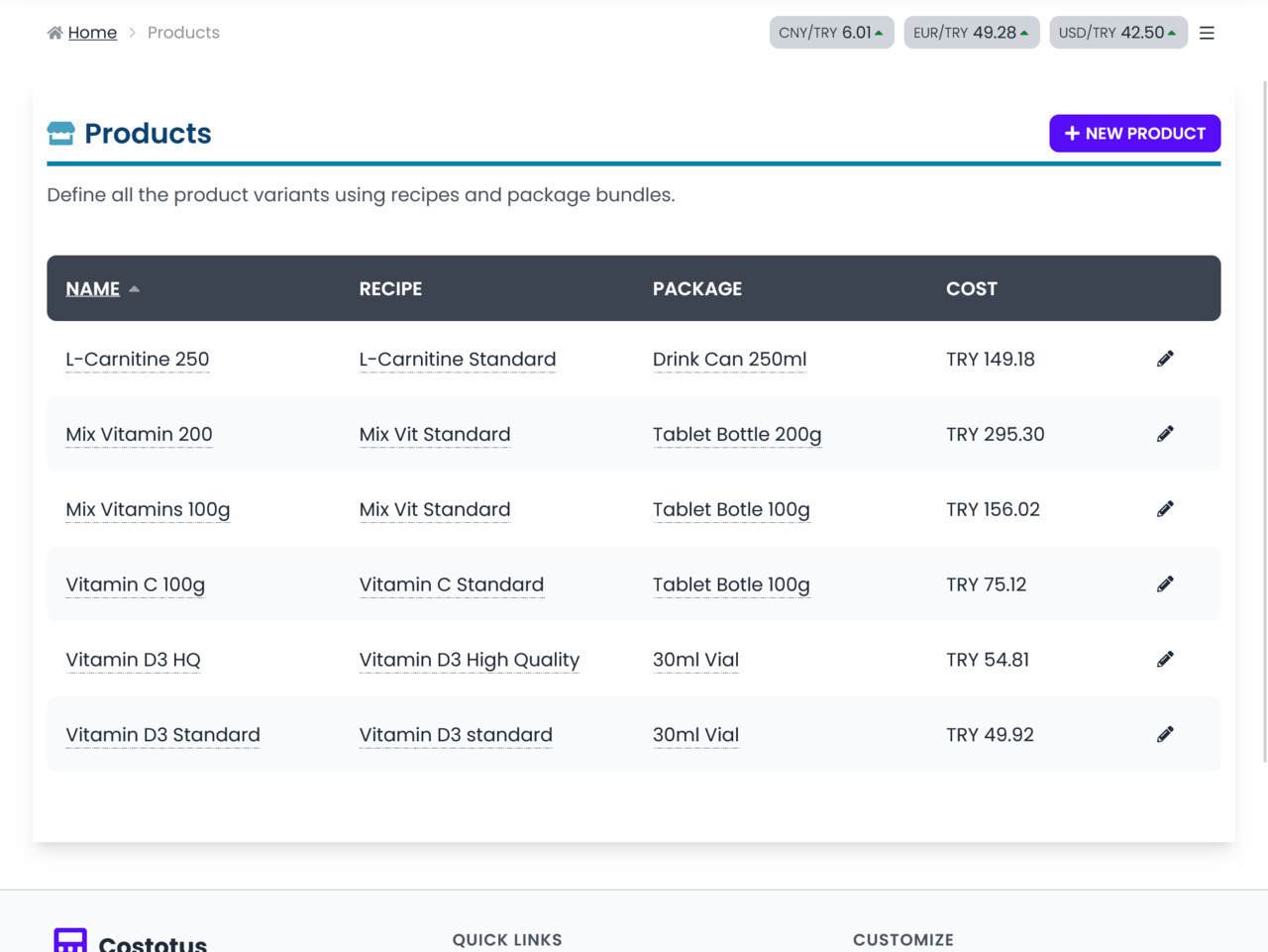
Task: Click pencil icon for Vitamin D3 Standard
Action: coord(1165,735)
